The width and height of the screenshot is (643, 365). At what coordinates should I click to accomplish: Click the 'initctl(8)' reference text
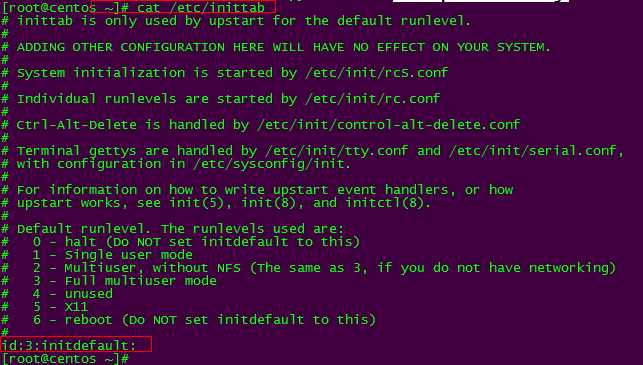point(384,203)
